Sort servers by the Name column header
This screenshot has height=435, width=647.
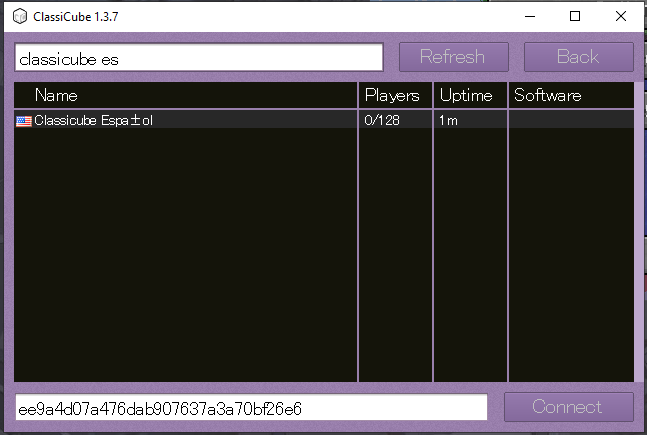pyautogui.click(x=186, y=95)
